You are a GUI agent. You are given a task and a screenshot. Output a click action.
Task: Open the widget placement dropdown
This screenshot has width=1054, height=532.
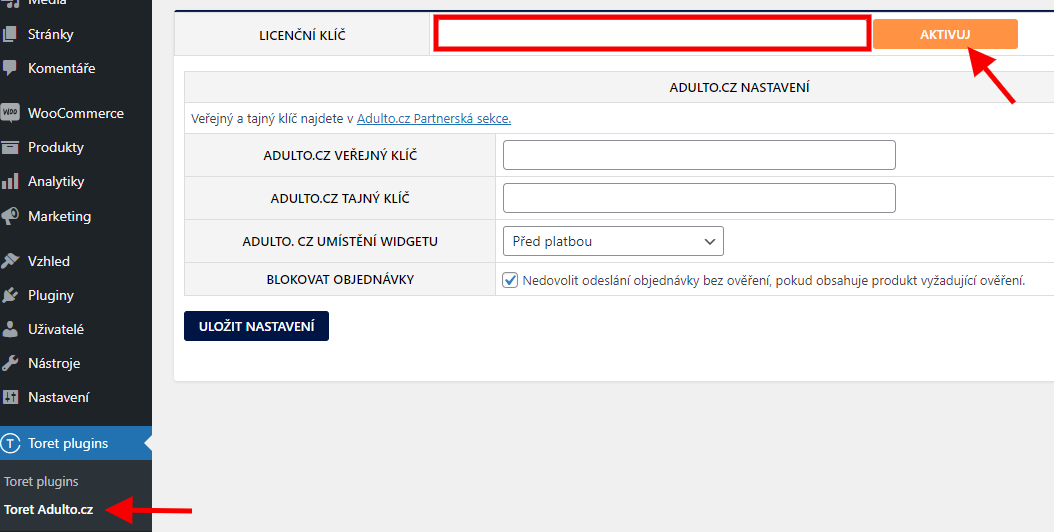(x=612, y=241)
